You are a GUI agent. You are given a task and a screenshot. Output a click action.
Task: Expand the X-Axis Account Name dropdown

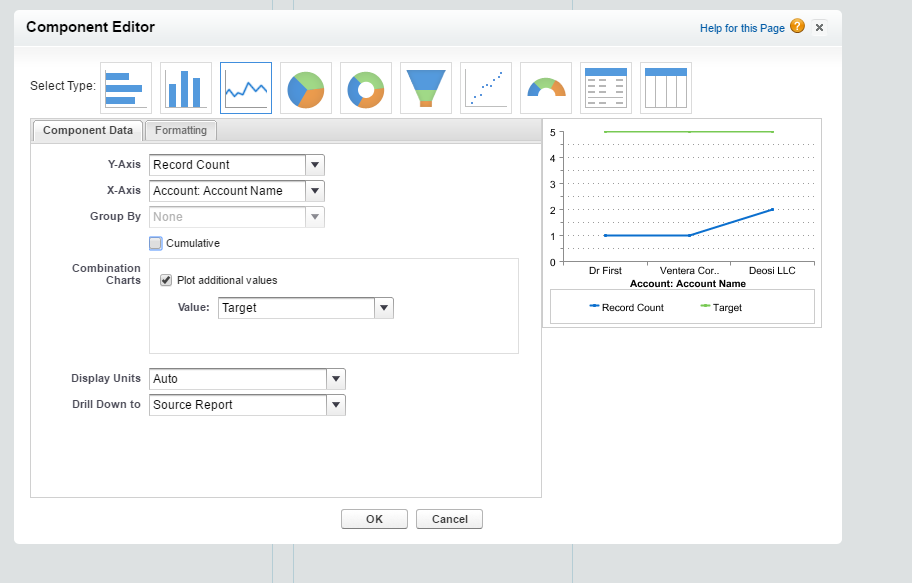point(314,191)
